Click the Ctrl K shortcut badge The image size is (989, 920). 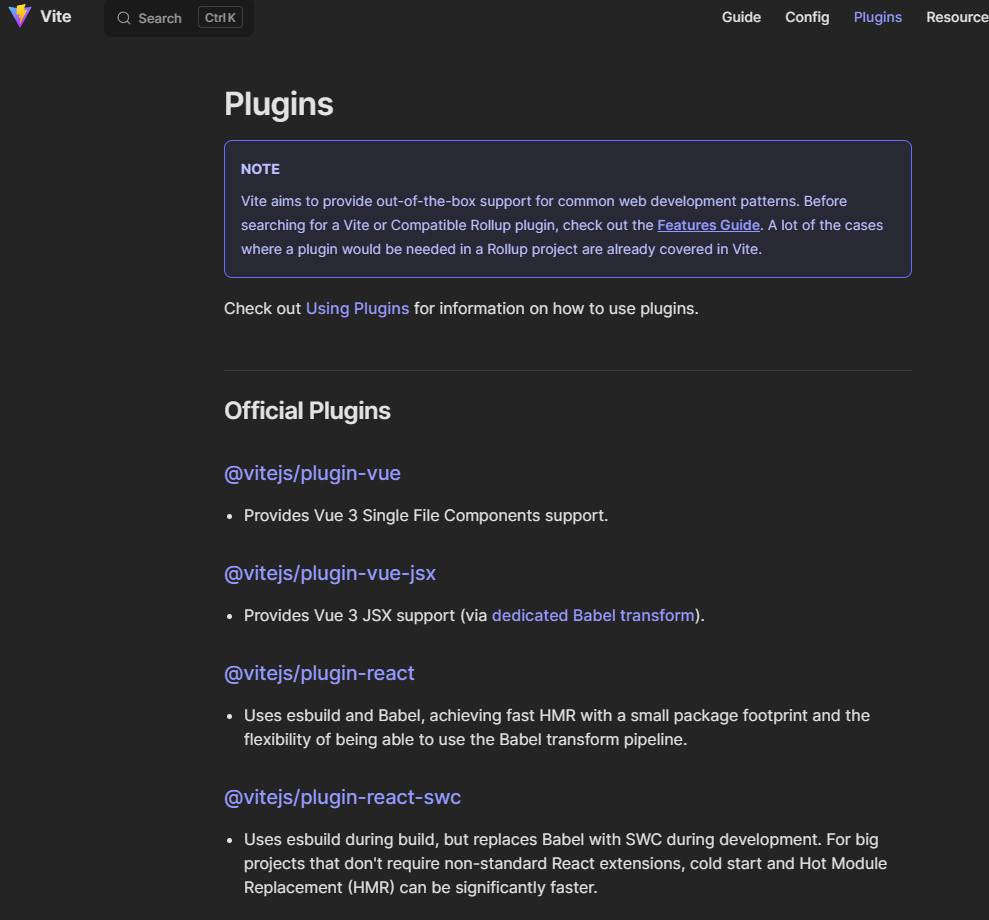click(x=220, y=18)
